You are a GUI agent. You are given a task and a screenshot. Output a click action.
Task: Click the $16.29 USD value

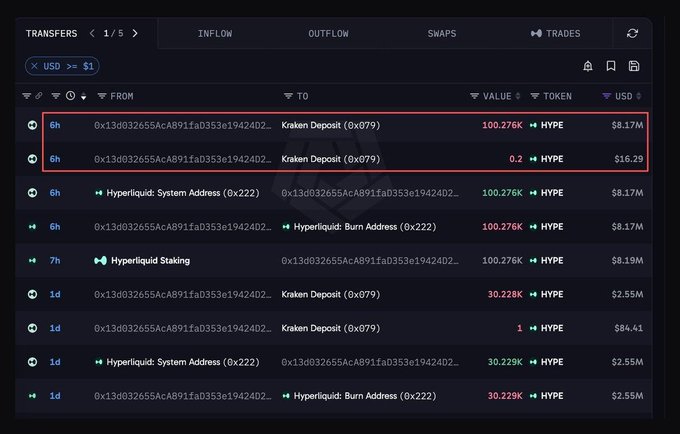pyautogui.click(x=628, y=159)
